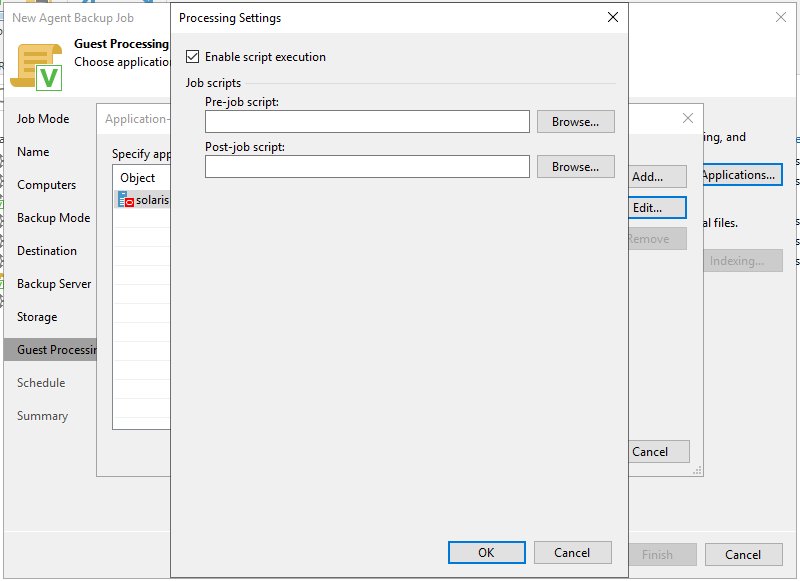This screenshot has height=581, width=800.
Task: Confirm Processing Settings with OK
Action: 486,552
